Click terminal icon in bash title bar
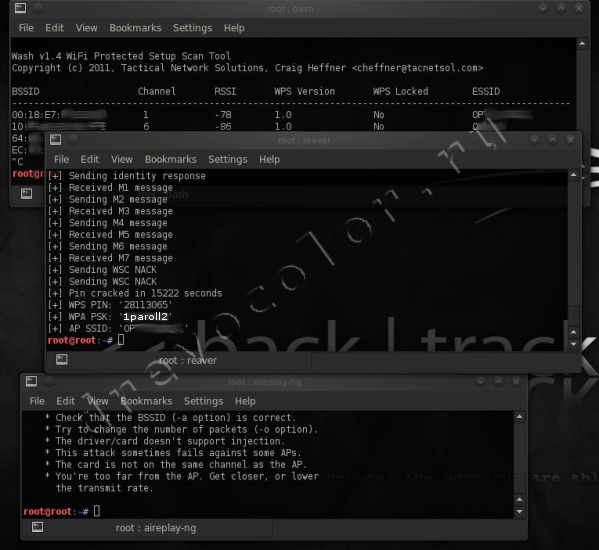The image size is (599, 550). [20, 8]
